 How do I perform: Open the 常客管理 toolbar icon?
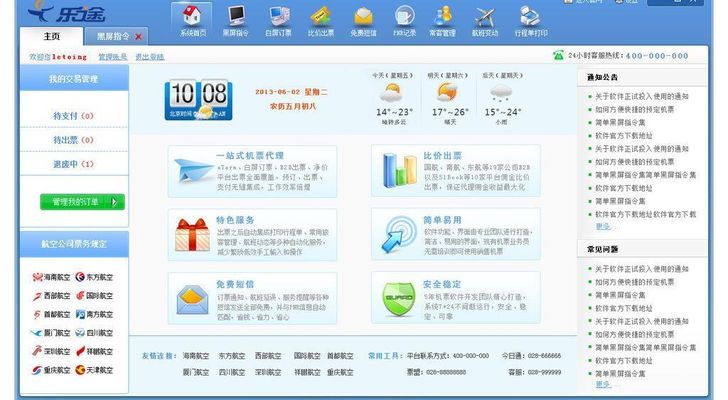[x=442, y=20]
